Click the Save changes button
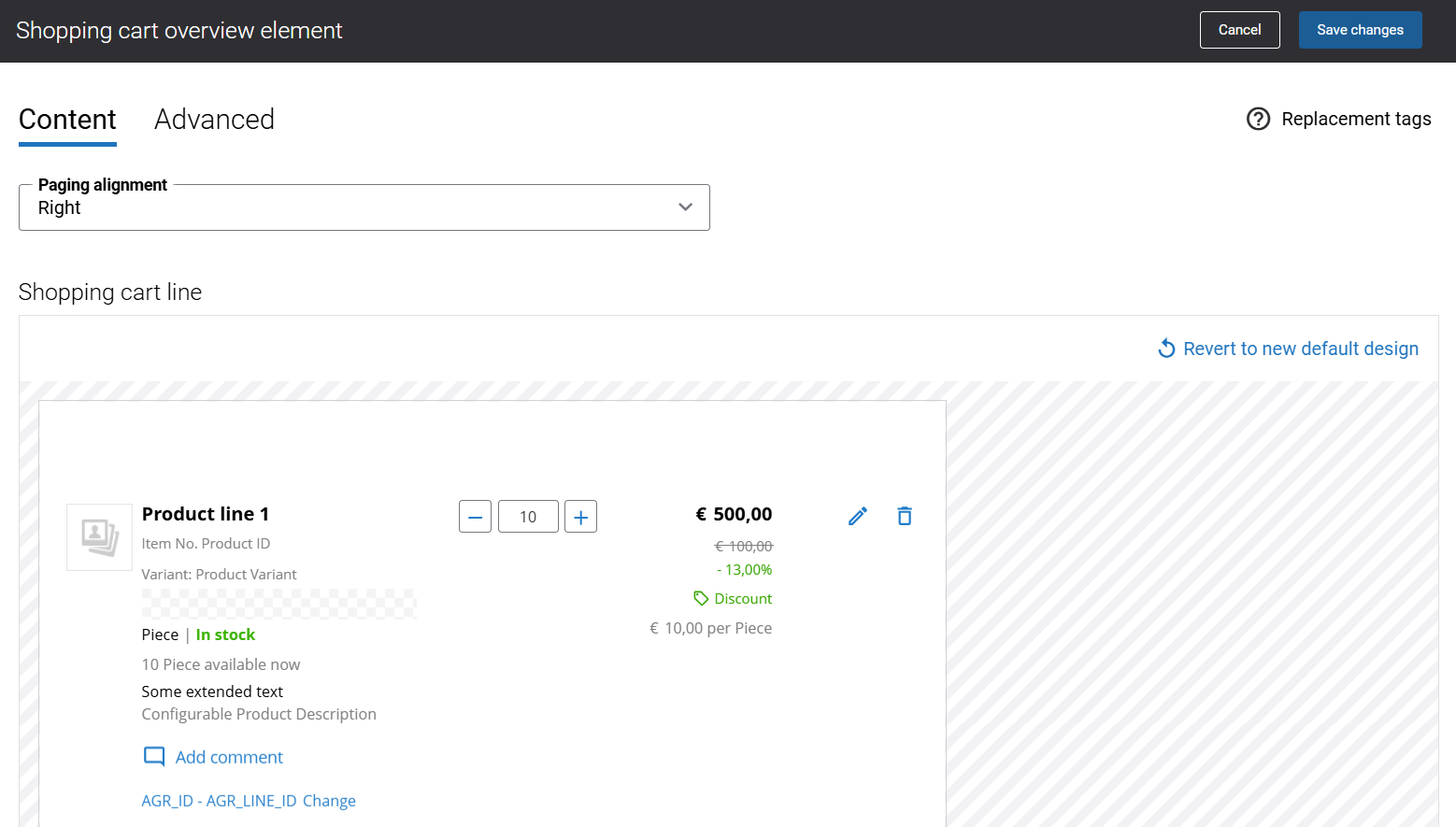This screenshot has width=1456, height=827. 1360,30
